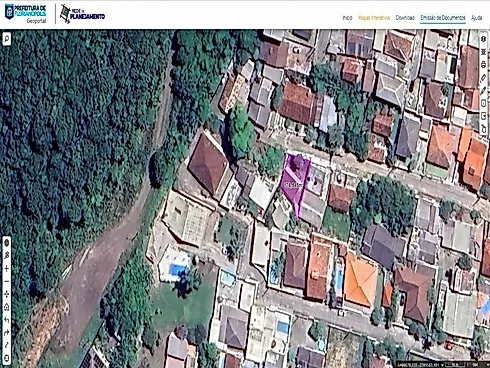Click the bottom hand icon in right toolbar

point(483,129)
